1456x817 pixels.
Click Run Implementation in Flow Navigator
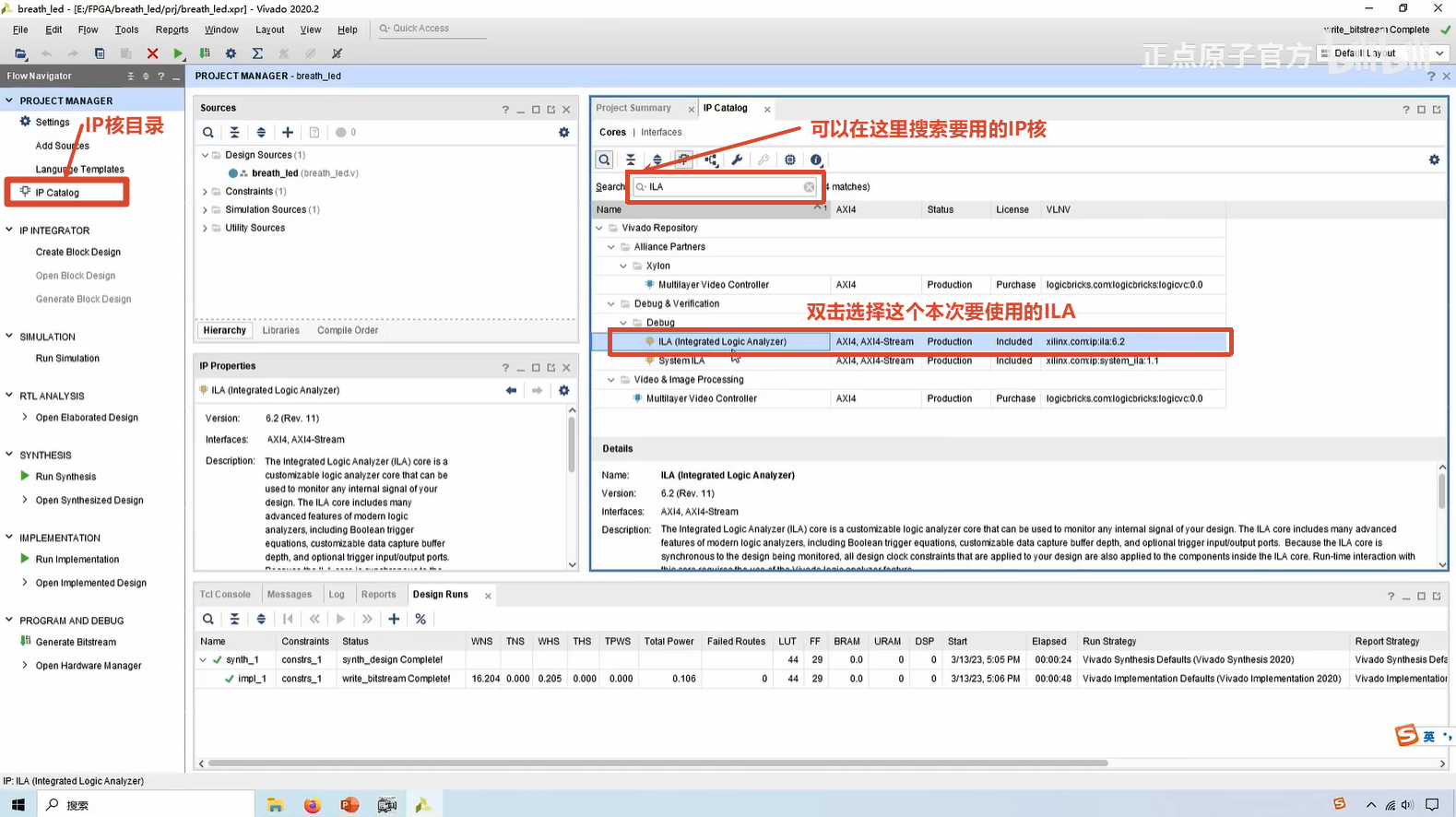point(77,559)
